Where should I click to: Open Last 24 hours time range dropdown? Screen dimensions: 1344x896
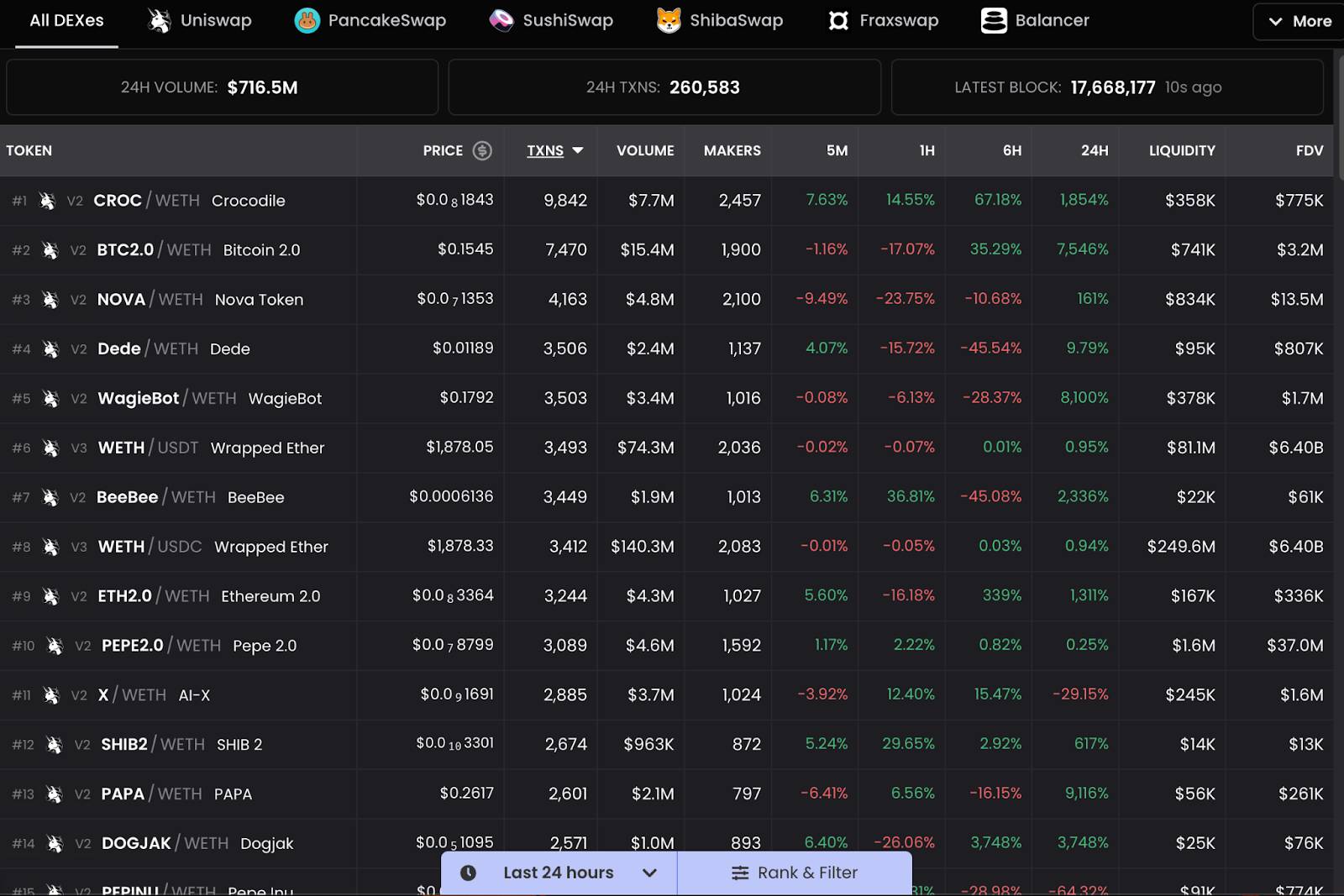[559, 872]
